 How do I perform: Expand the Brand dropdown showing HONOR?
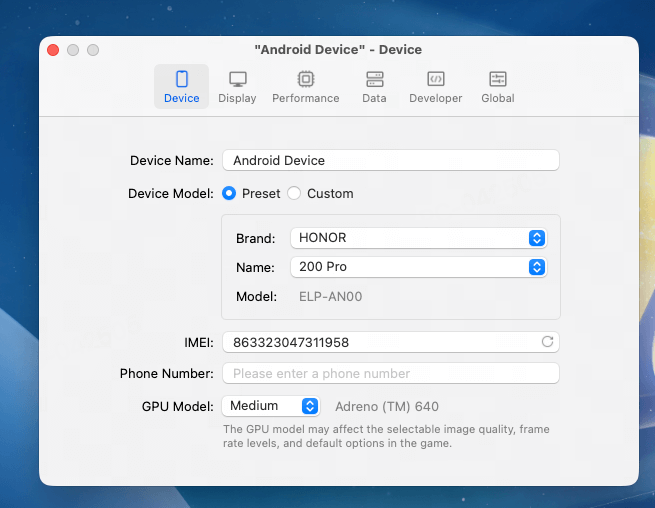point(417,238)
